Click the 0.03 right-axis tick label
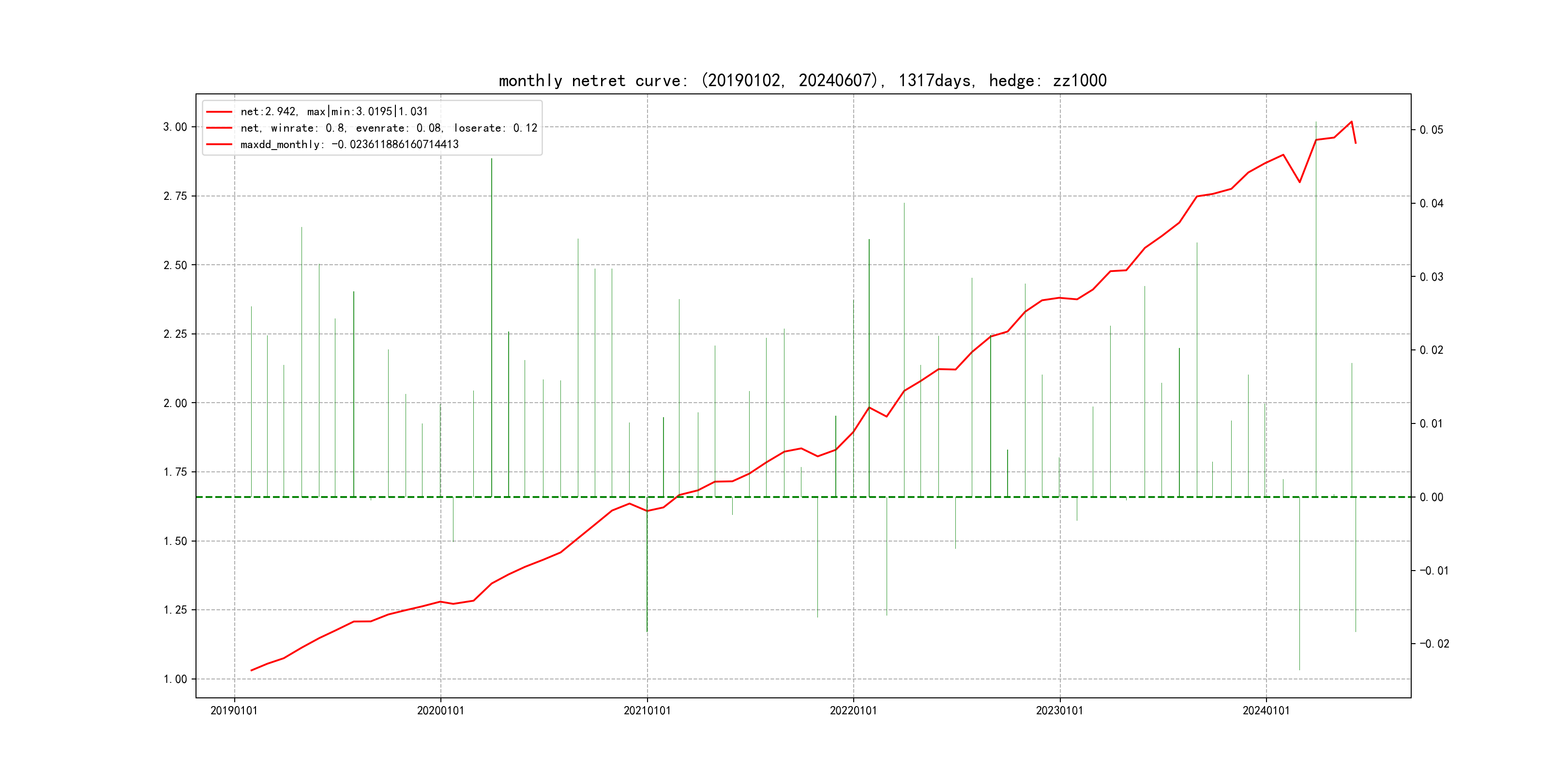The width and height of the screenshot is (1568, 784). point(1432,277)
